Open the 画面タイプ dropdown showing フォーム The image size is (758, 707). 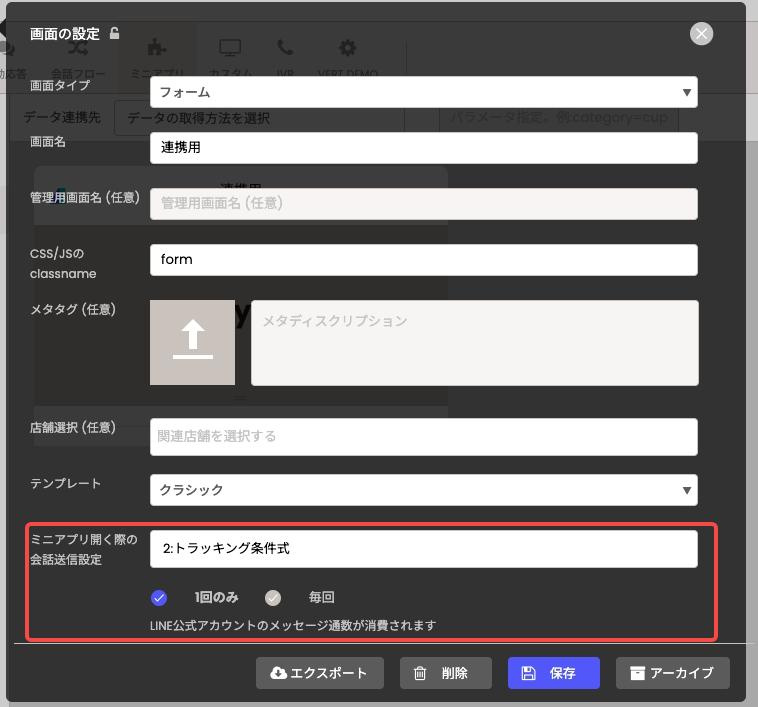click(x=423, y=92)
